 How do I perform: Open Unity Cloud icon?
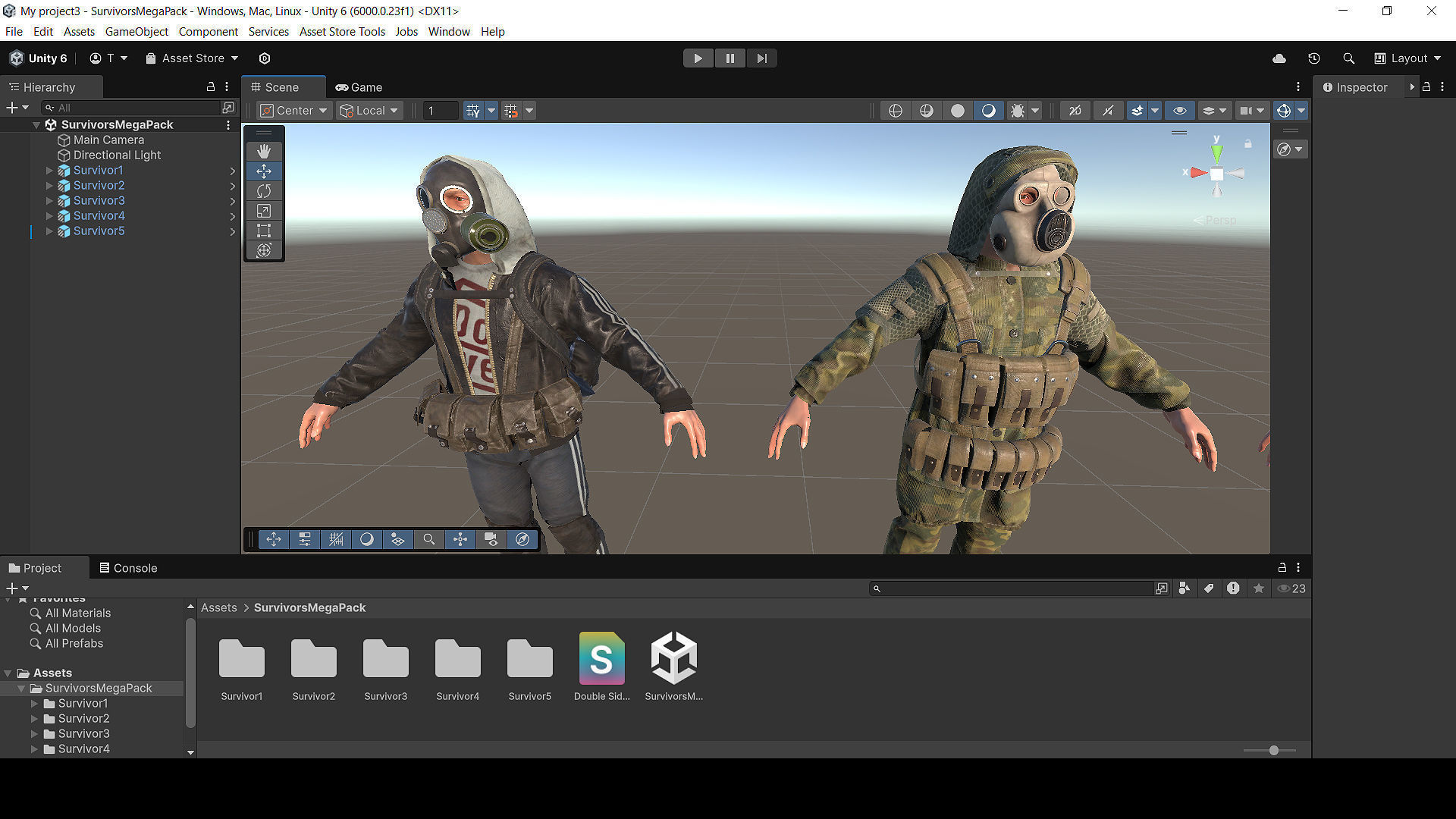(x=1279, y=58)
